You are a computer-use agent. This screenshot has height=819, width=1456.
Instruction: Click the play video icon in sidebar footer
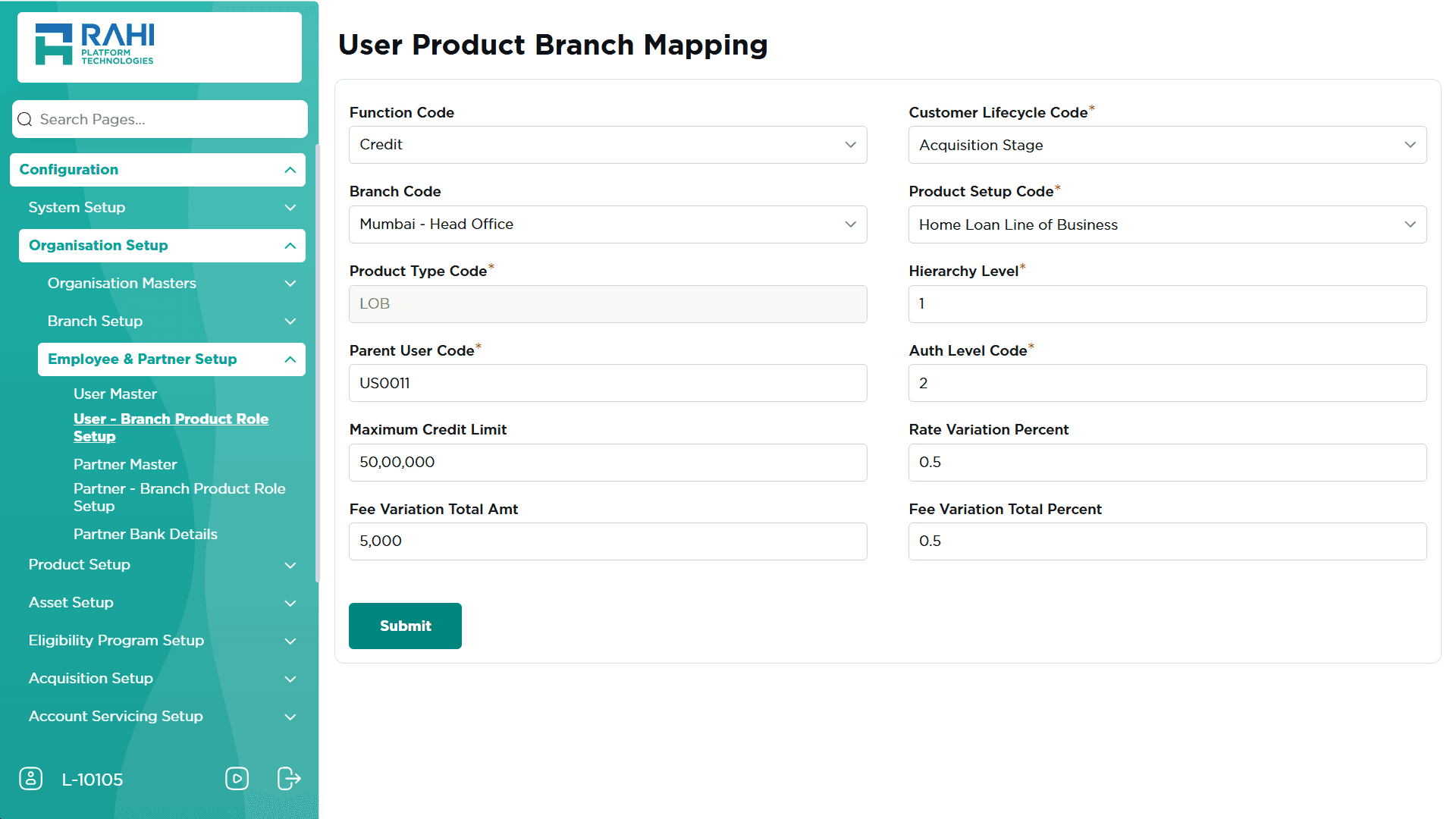(x=237, y=779)
